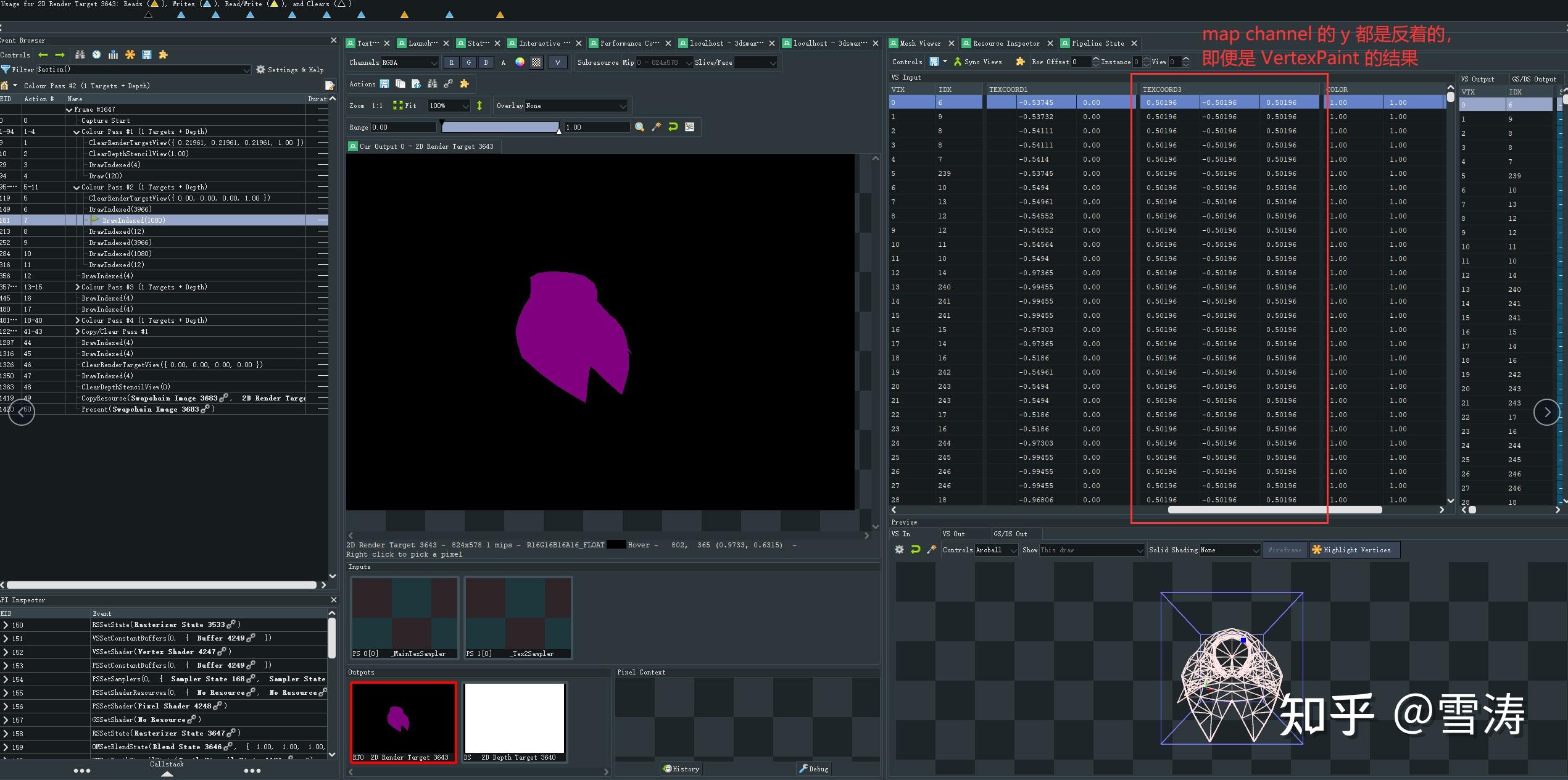The image size is (1568, 780).
Task: Toggle the alpha checkerboard background button
Action: [536, 62]
